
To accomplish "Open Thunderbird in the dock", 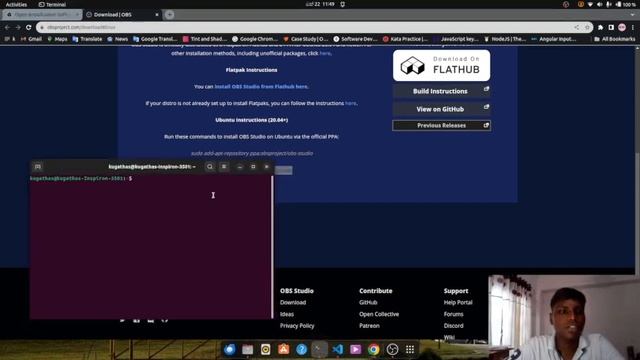I will [x=230, y=349].
